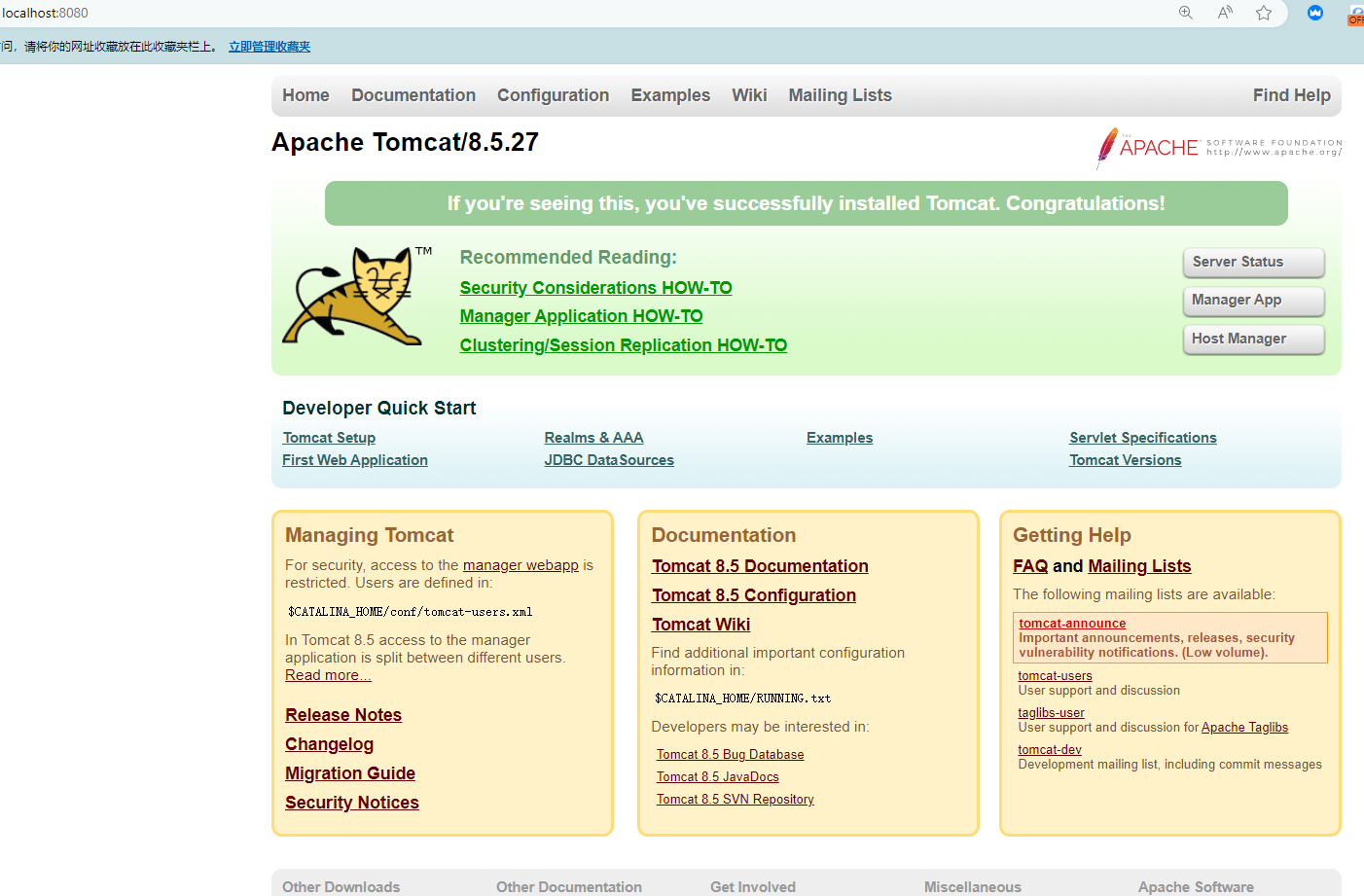Open Manager Application HOW-TO link
Viewport: 1364px width, 896px height.
[x=581, y=316]
